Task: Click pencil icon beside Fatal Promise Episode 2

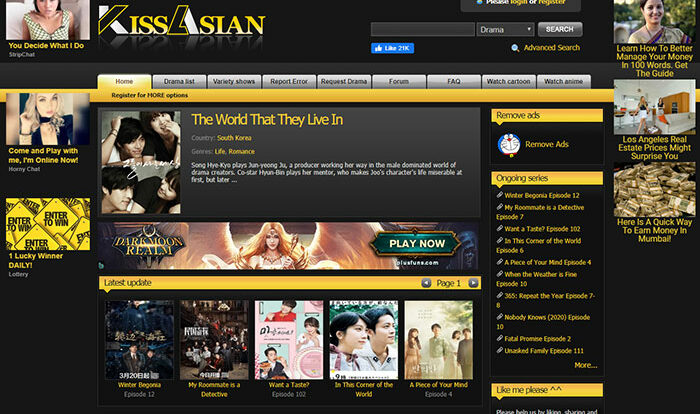Action: (x=500, y=339)
